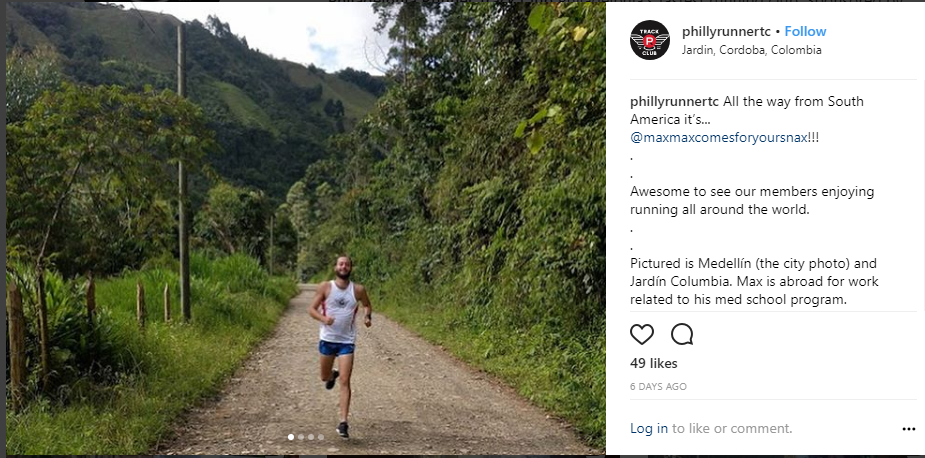Jump to the second carousel dot

click(x=301, y=437)
